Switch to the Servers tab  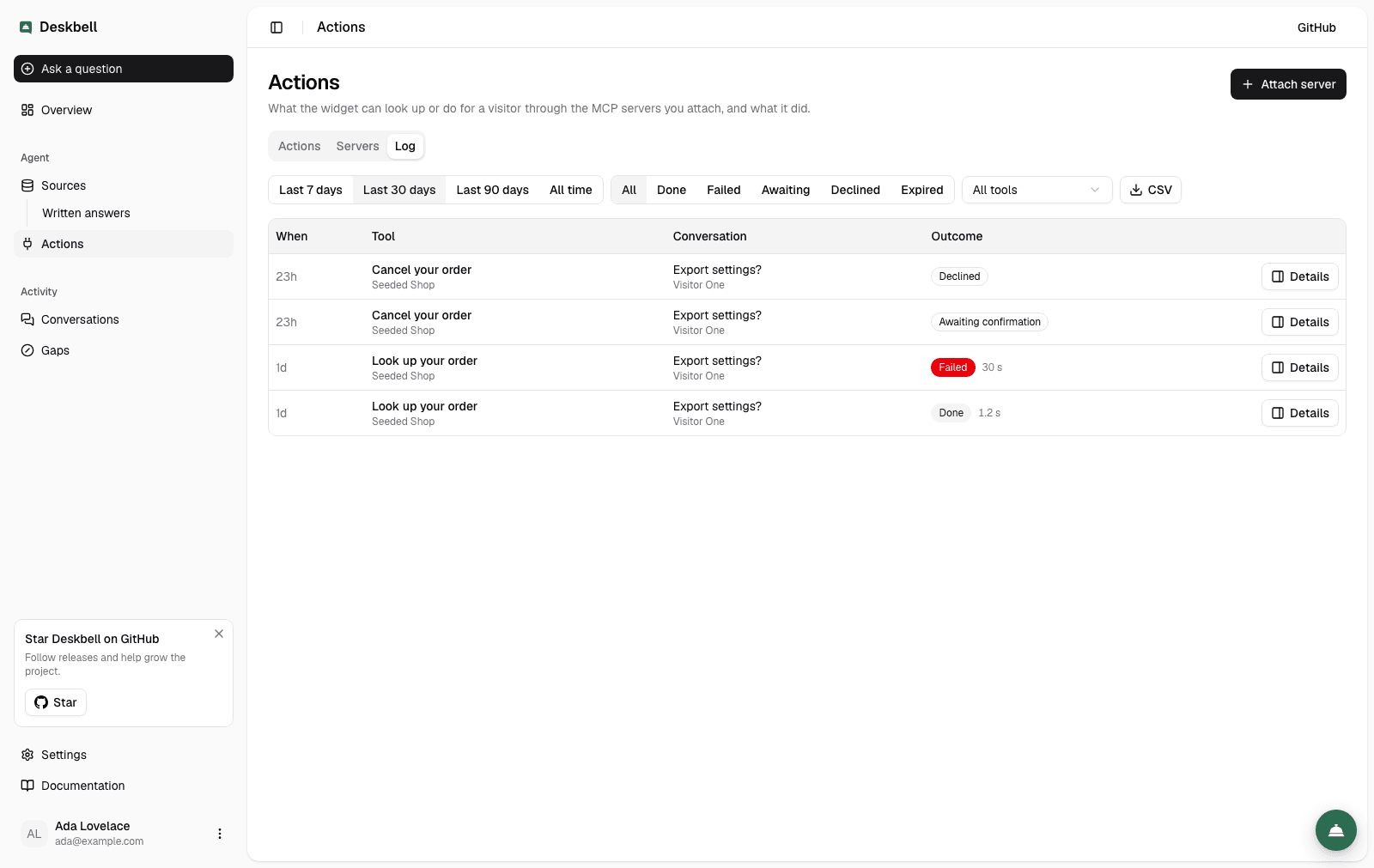(x=357, y=146)
